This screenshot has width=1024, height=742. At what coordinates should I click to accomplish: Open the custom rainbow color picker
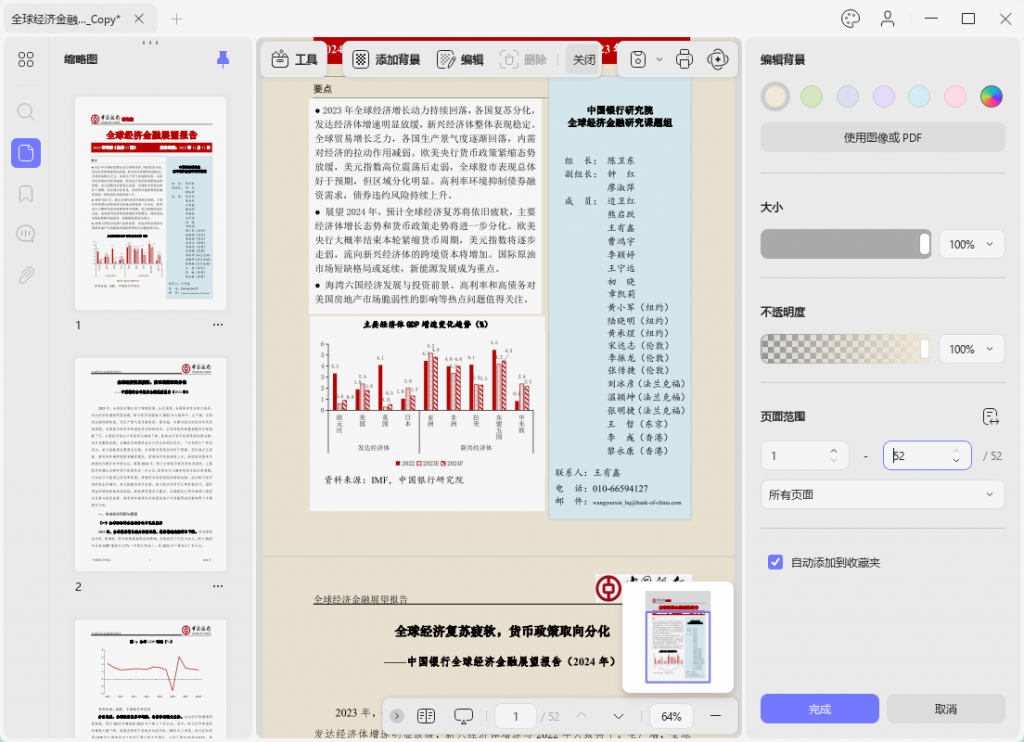[x=991, y=97]
